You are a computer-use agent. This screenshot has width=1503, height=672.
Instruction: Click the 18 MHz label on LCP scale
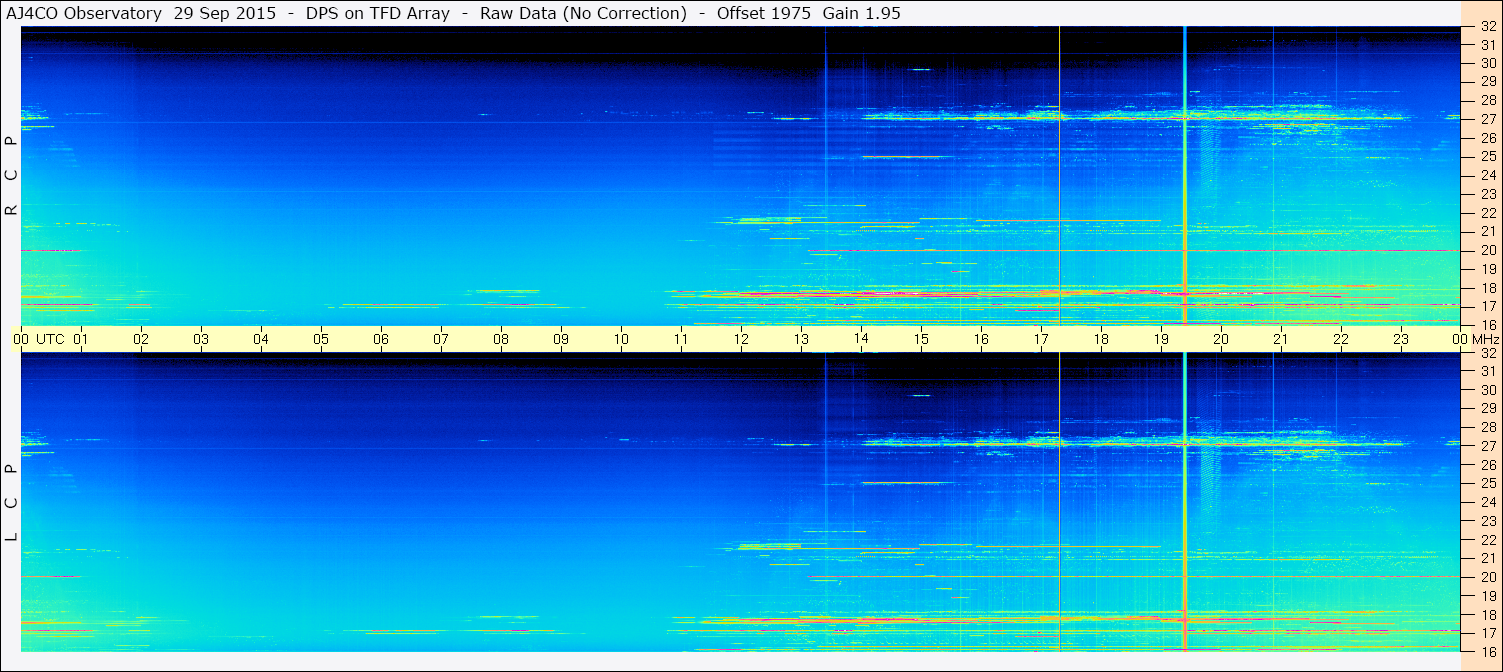(x=1487, y=614)
